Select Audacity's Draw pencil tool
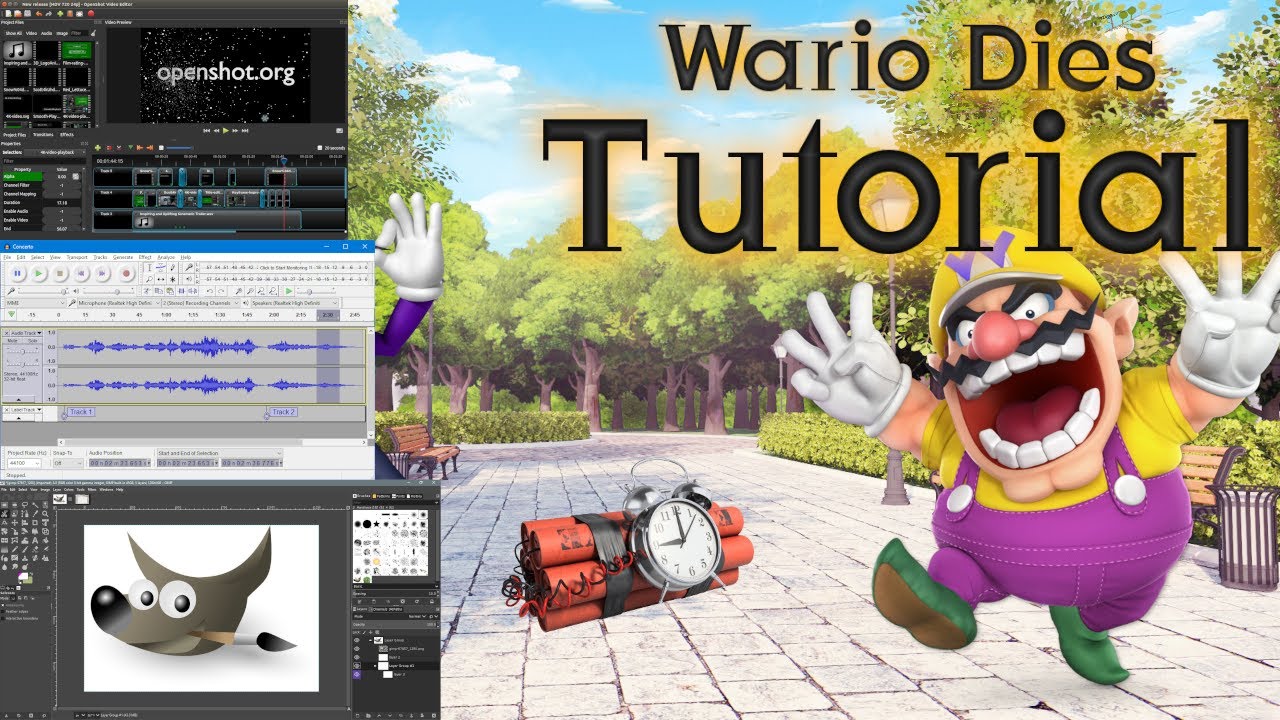This screenshot has width=1280, height=720. pos(173,268)
